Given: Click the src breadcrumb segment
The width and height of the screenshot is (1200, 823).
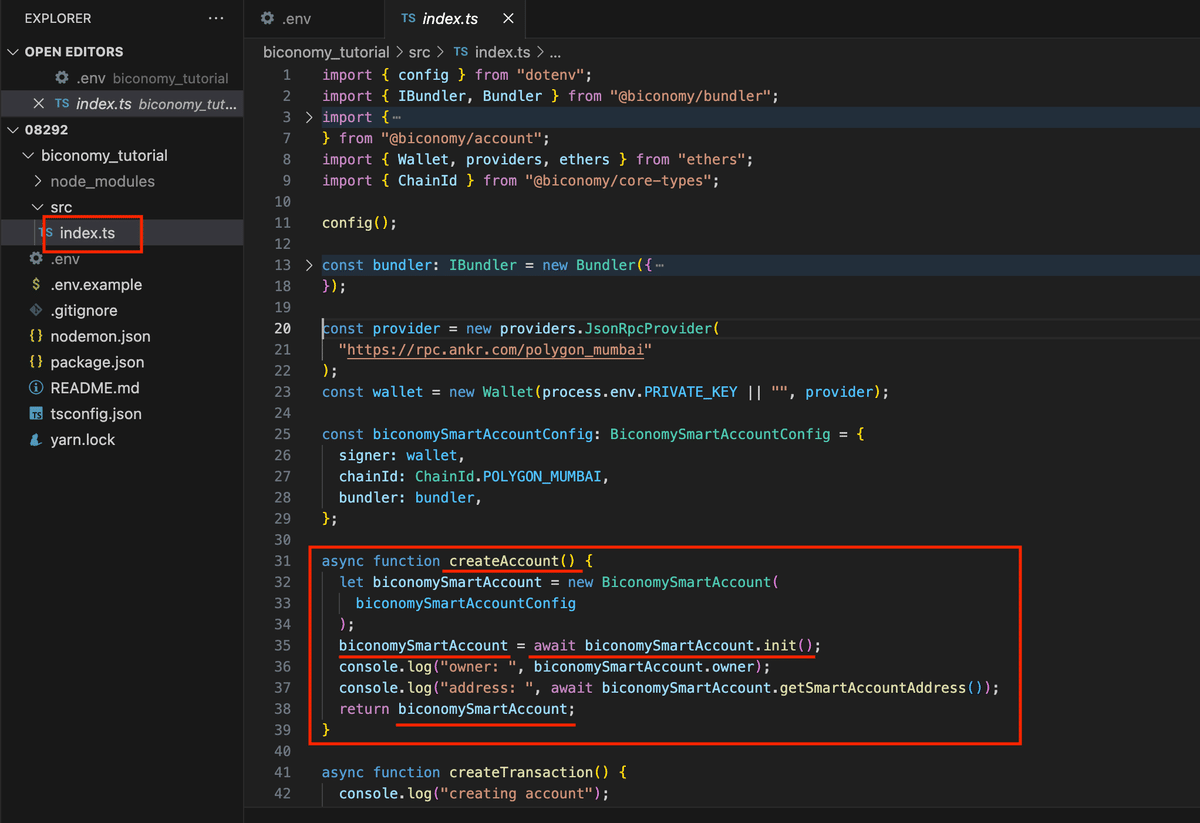Looking at the screenshot, I should tap(421, 52).
